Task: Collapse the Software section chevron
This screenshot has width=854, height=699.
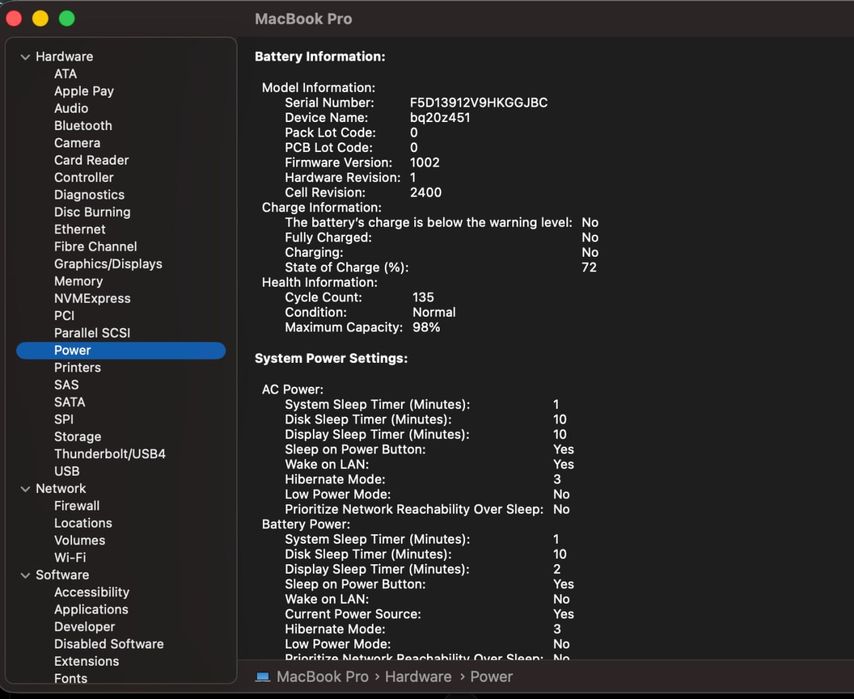Action: click(25, 575)
